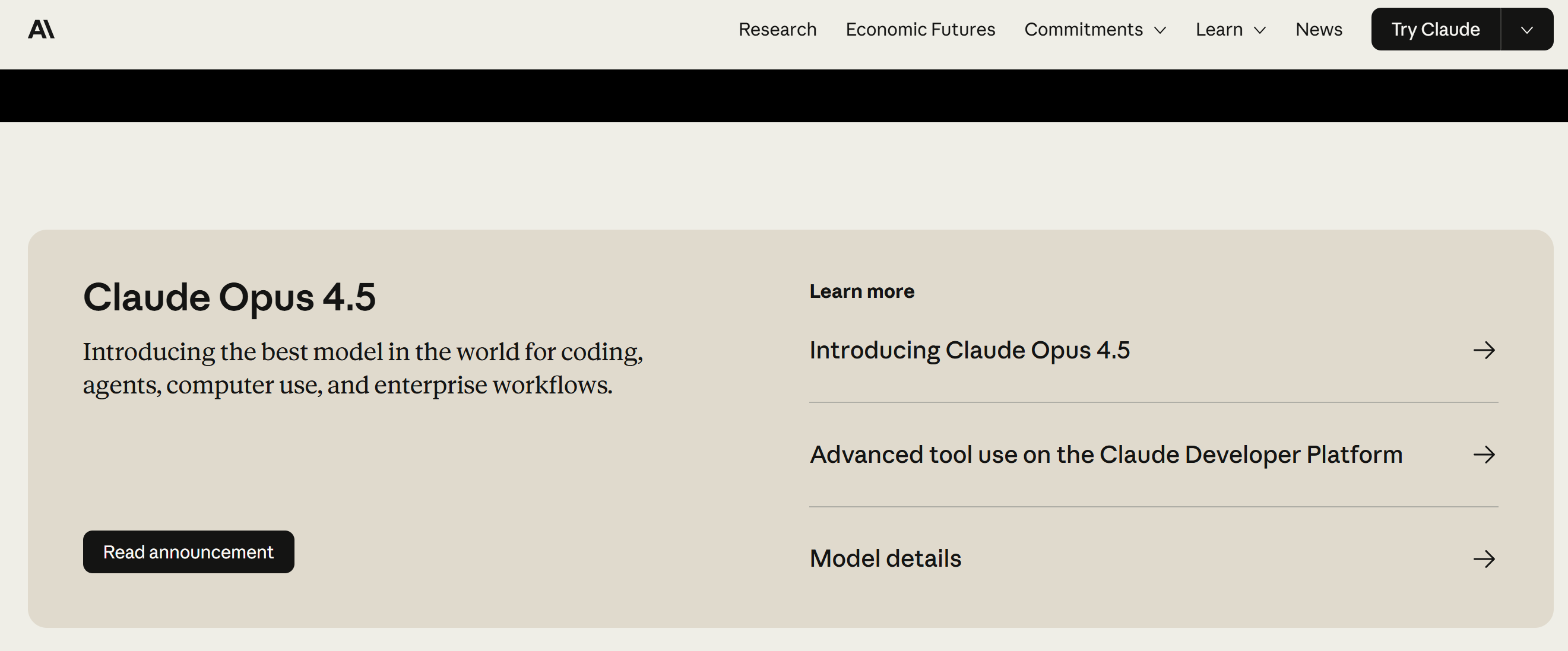Click the Read announcement button

coord(189,552)
